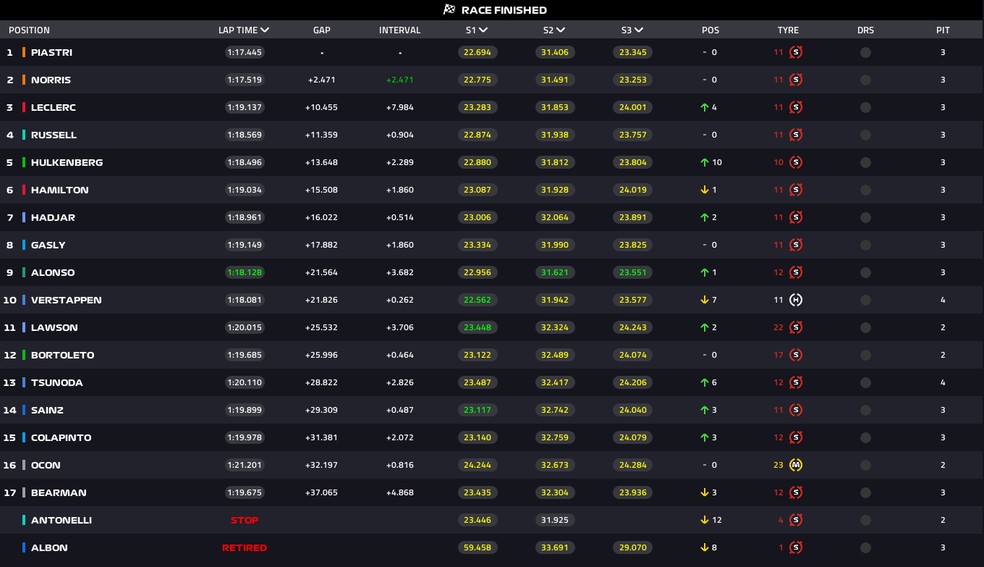Click Leclerc's soft tyre icon
Viewport: 984px width, 567px height.
[x=796, y=107]
